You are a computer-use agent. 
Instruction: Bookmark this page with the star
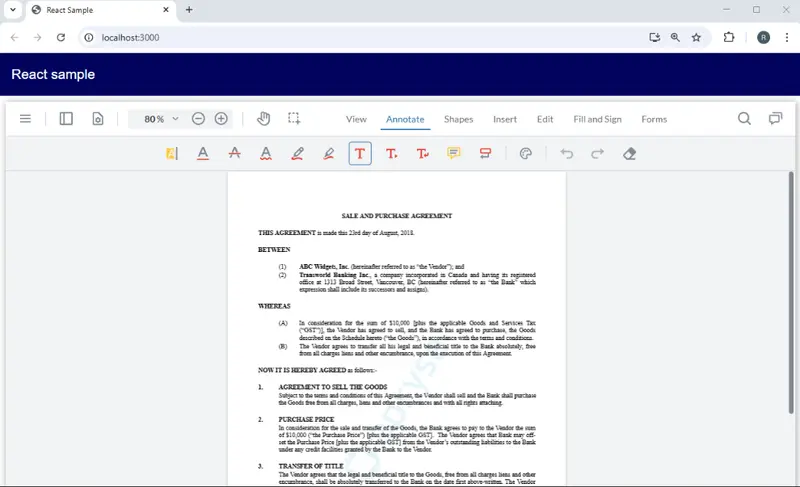[x=696, y=37]
